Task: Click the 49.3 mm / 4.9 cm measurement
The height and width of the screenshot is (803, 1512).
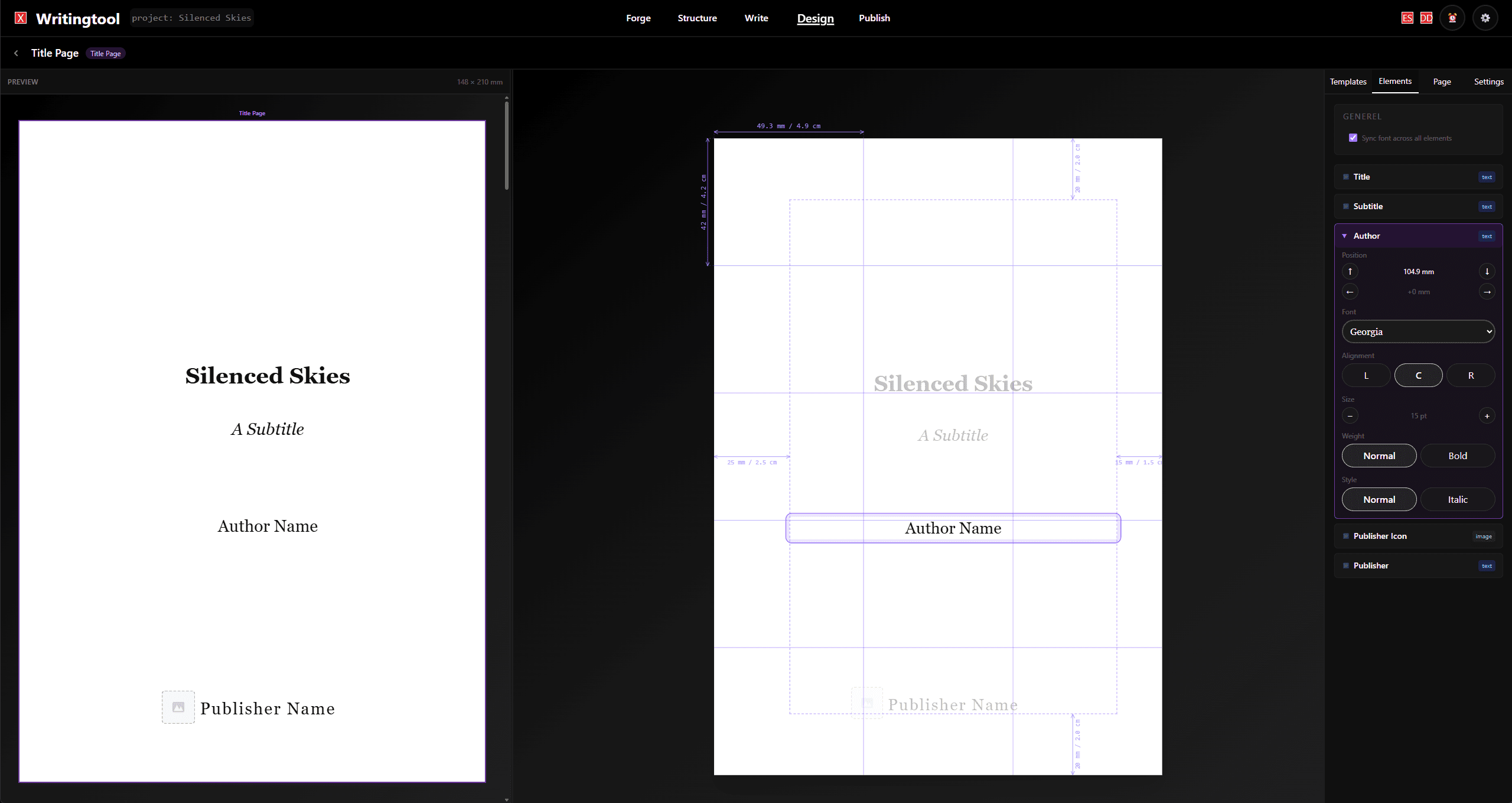Action: pyautogui.click(x=788, y=126)
